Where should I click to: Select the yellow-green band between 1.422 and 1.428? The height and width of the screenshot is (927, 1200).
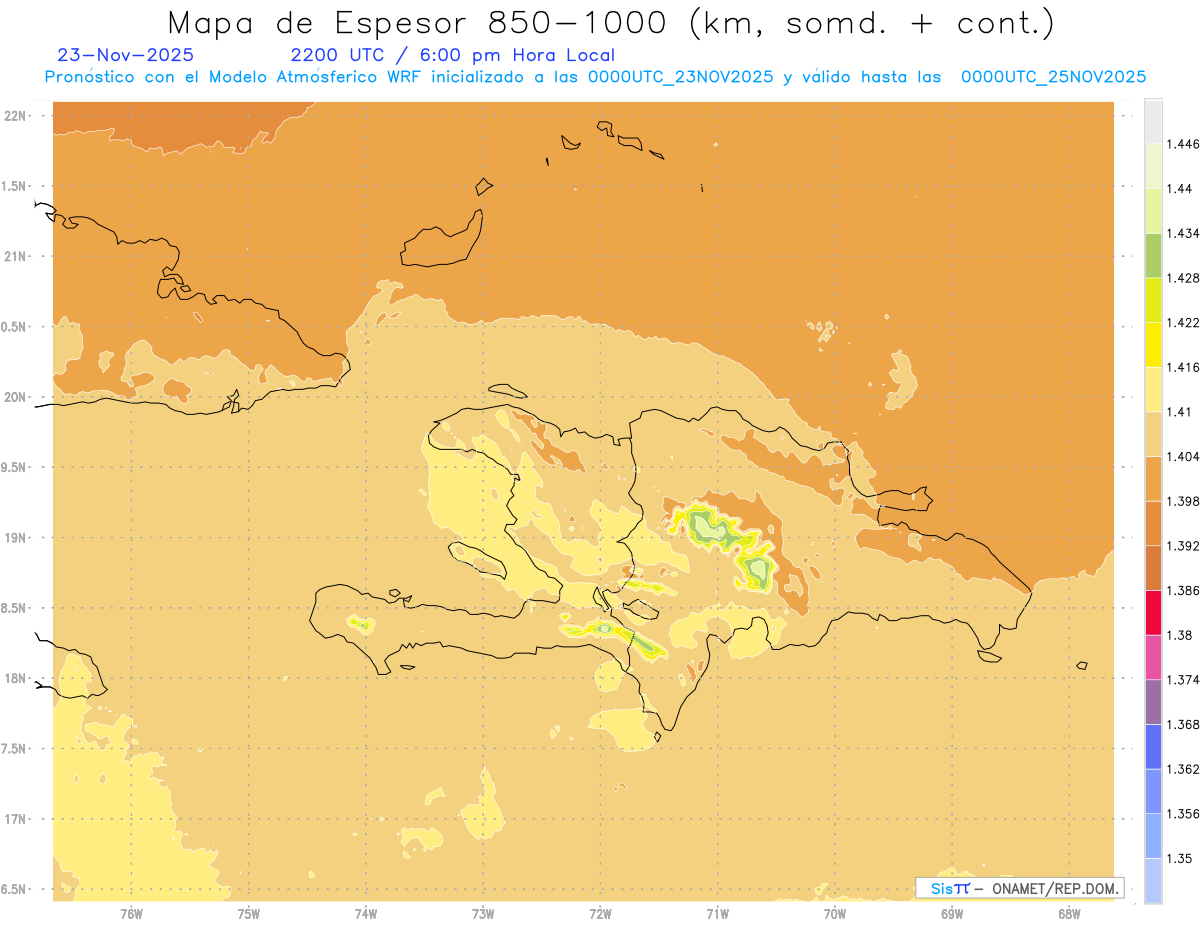point(1153,300)
